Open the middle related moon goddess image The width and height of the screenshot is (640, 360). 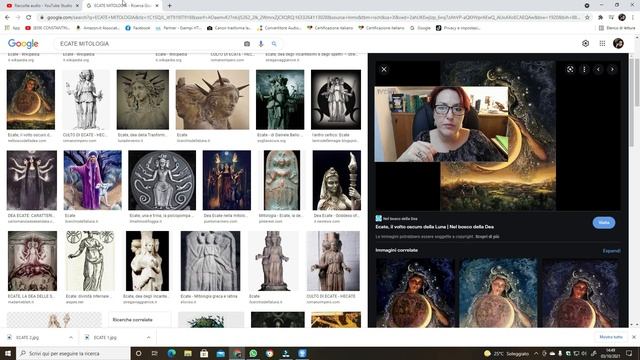point(498,293)
